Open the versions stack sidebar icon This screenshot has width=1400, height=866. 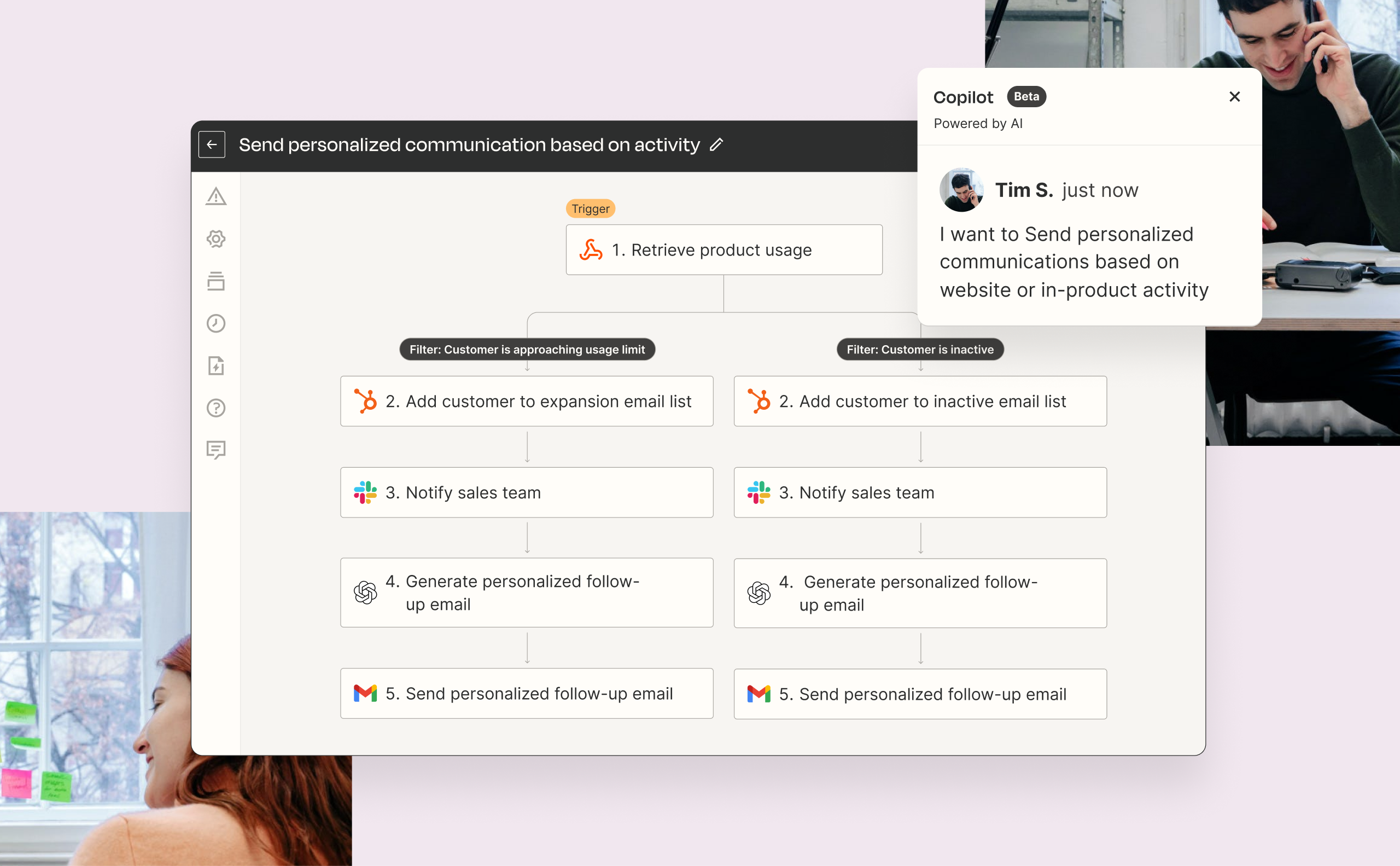(216, 281)
